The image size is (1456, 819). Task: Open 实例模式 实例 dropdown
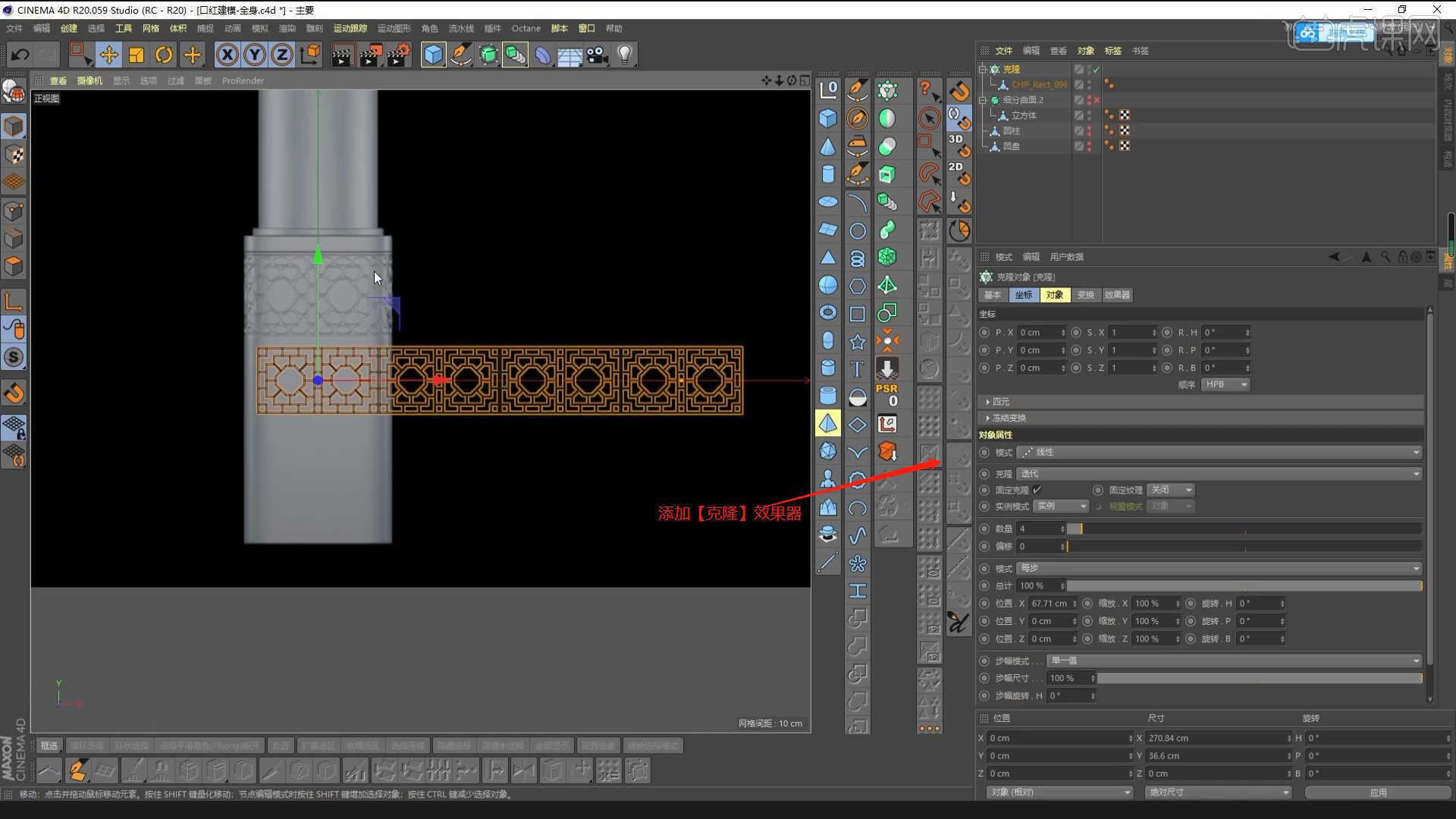[1062, 507]
